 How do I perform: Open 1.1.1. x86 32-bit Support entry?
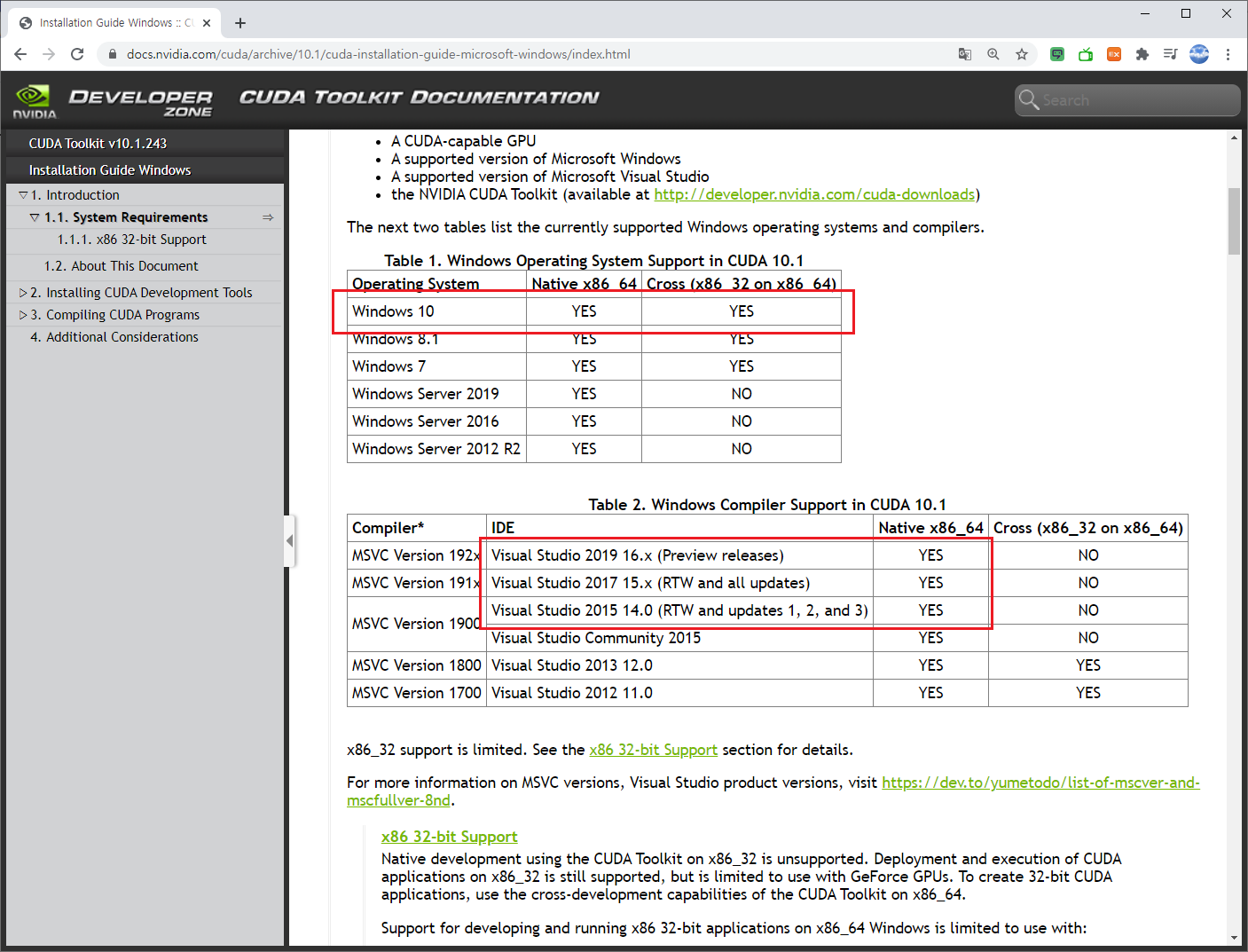(132, 240)
